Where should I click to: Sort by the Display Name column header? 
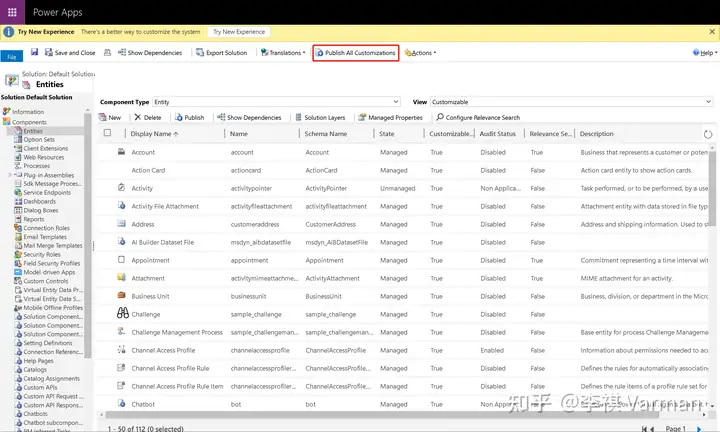pos(154,134)
